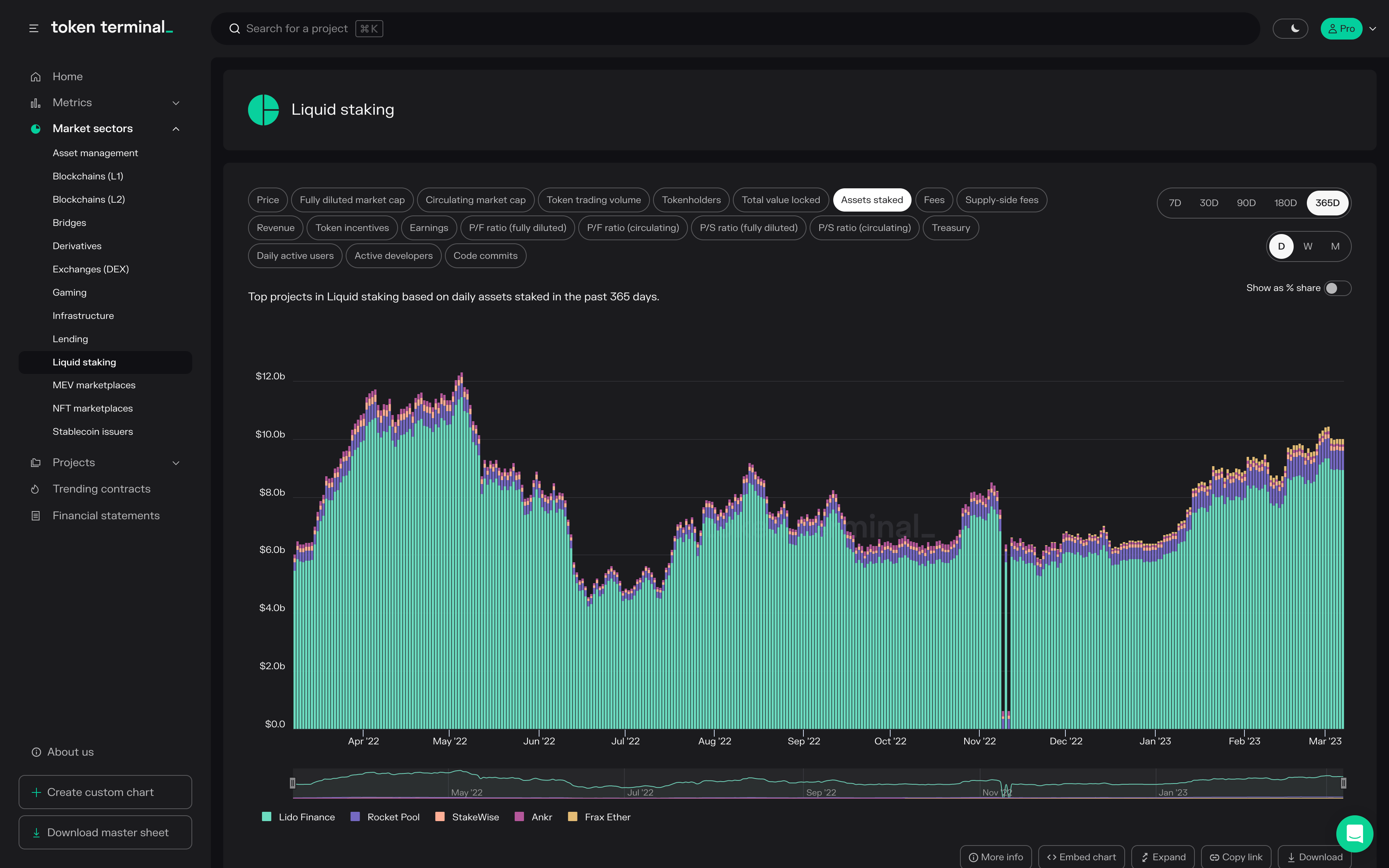The height and width of the screenshot is (868, 1389).
Task: Click the Rocket Pool legend swatch
Action: click(x=355, y=816)
